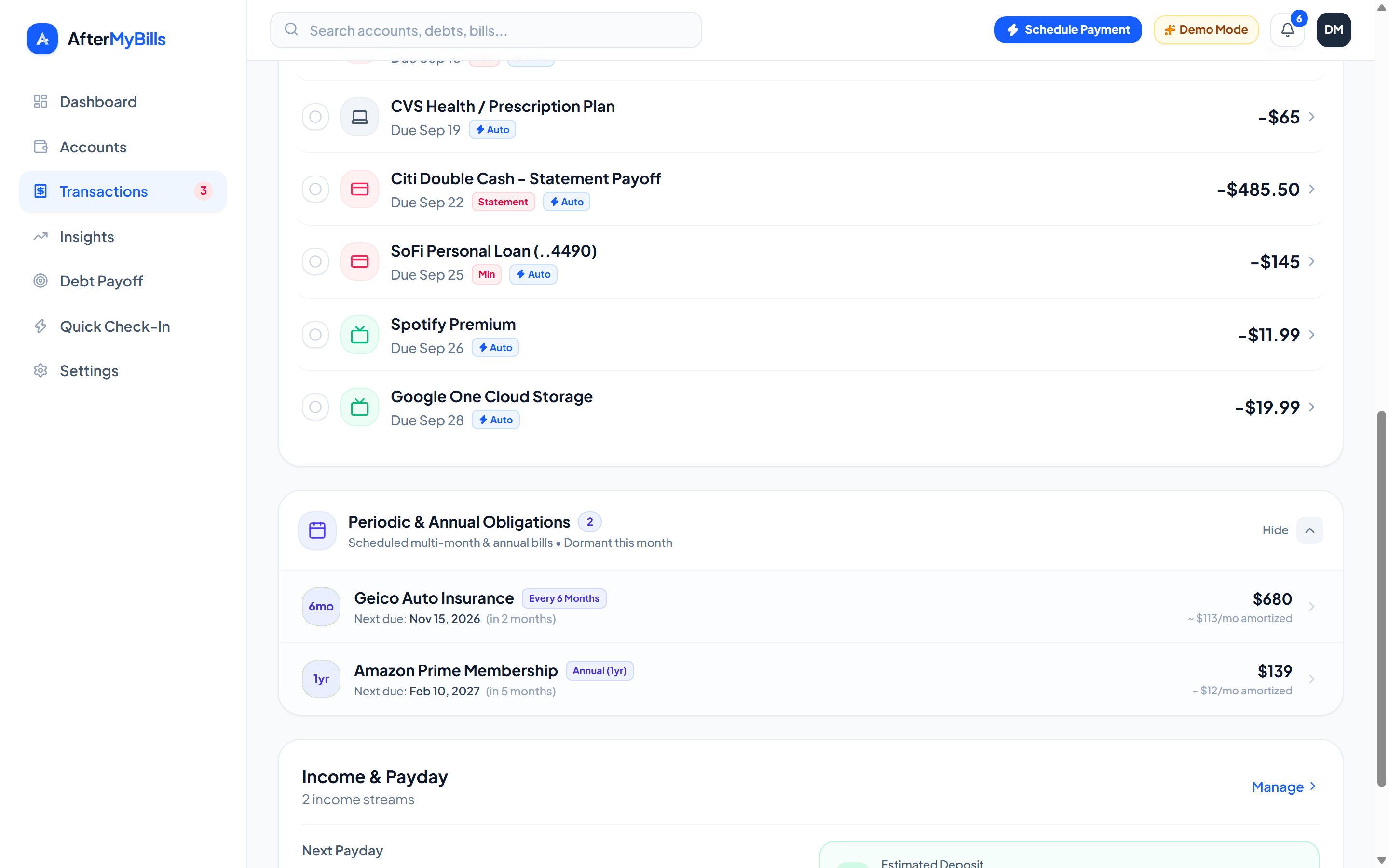Click the obligations count badge showing 2
The height and width of the screenshot is (868, 1389).
(589, 522)
